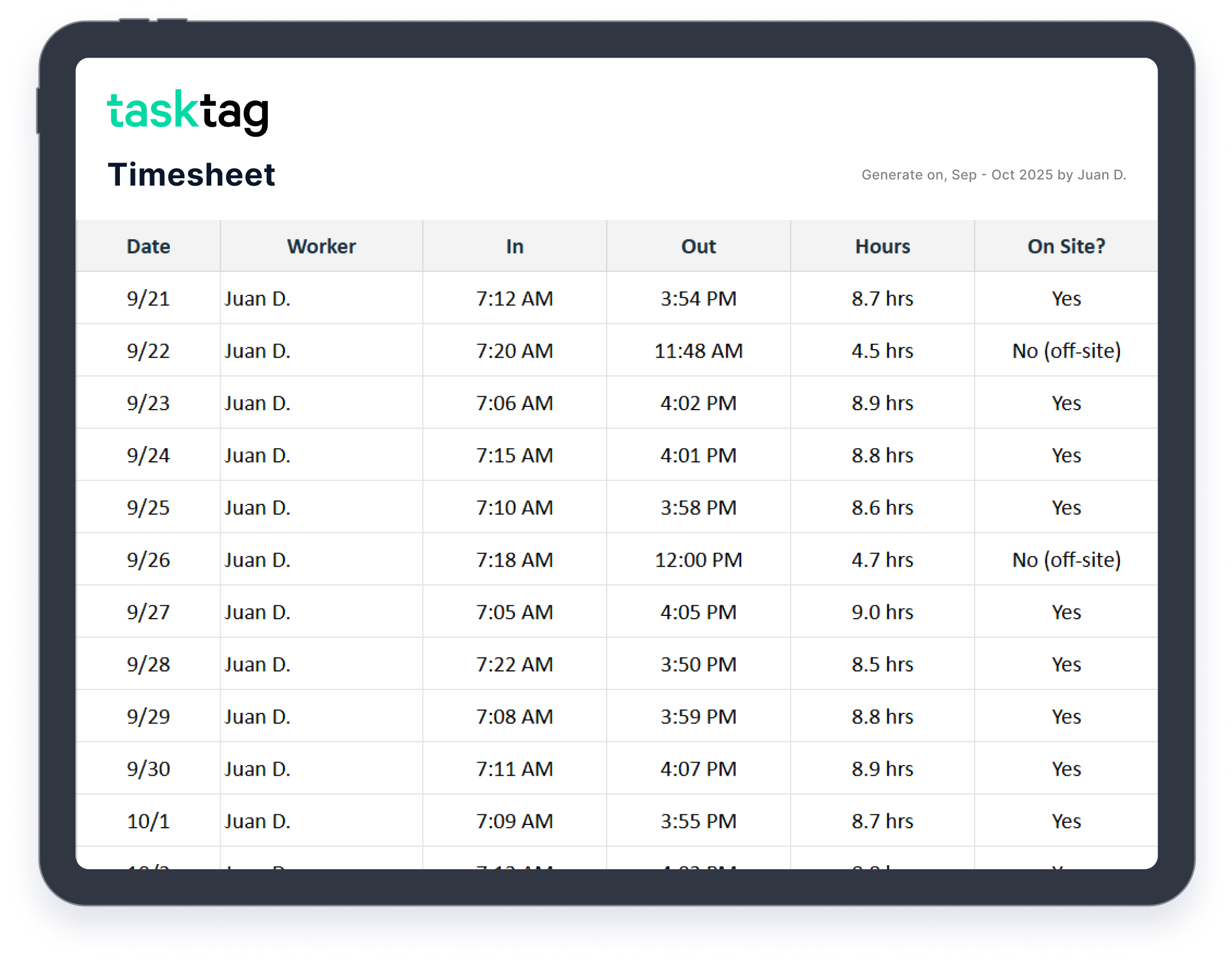Sort by the Worker column header
This screenshot has height=960, width=1232.
[x=320, y=245]
